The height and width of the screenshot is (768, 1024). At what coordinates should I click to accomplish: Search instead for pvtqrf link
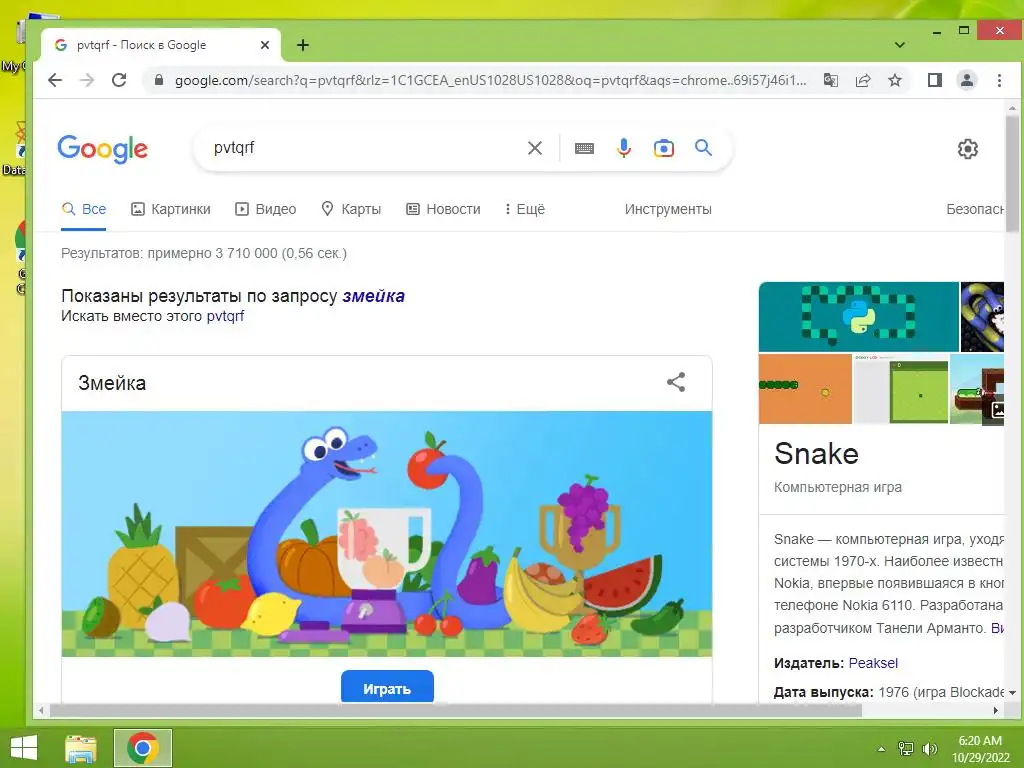225,316
